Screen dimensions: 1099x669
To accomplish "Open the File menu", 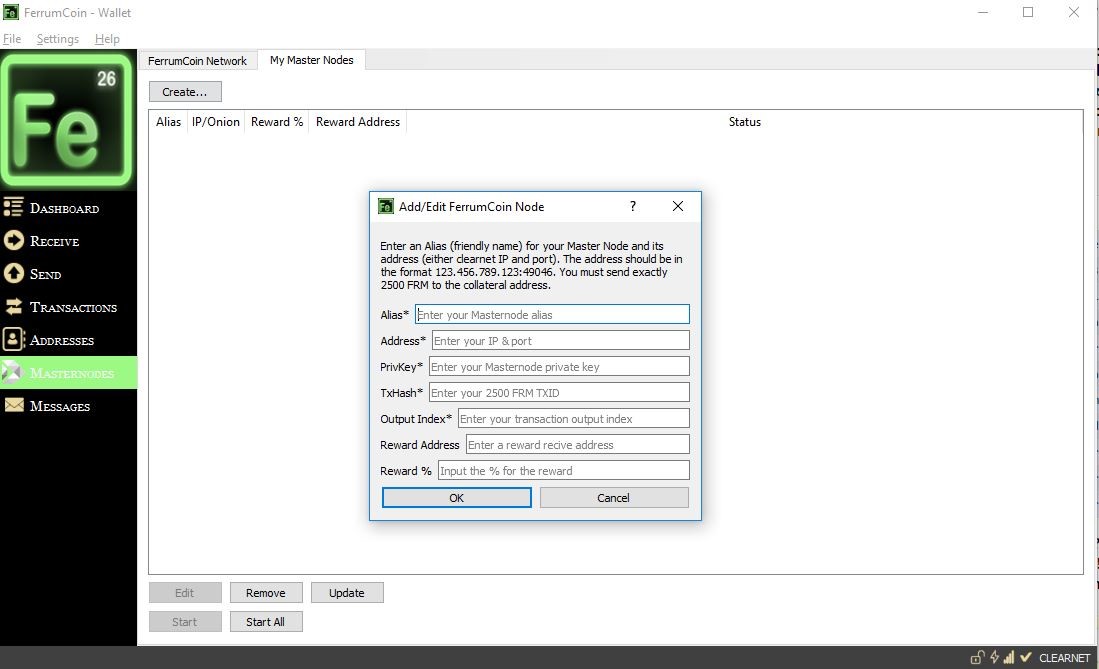I will tap(12, 39).
